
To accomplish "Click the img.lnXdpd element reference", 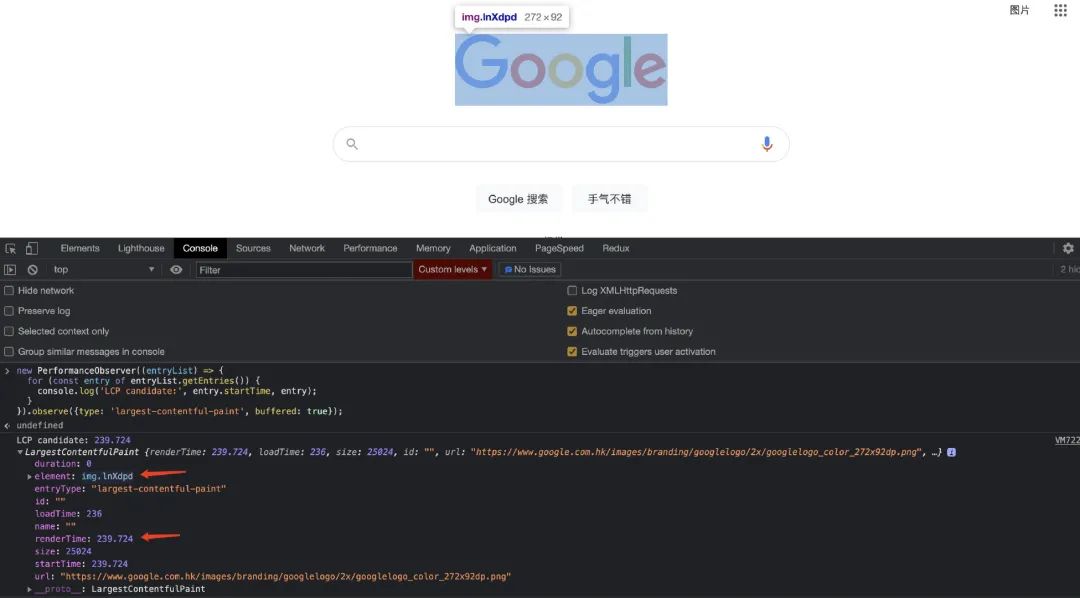I will tap(107, 477).
